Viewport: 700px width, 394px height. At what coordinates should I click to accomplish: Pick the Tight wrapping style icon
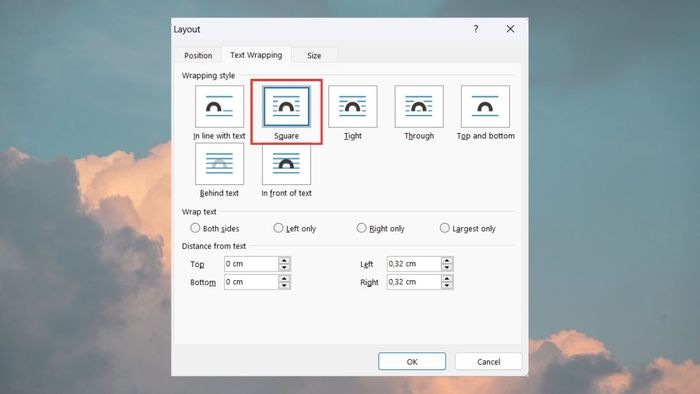pyautogui.click(x=353, y=106)
